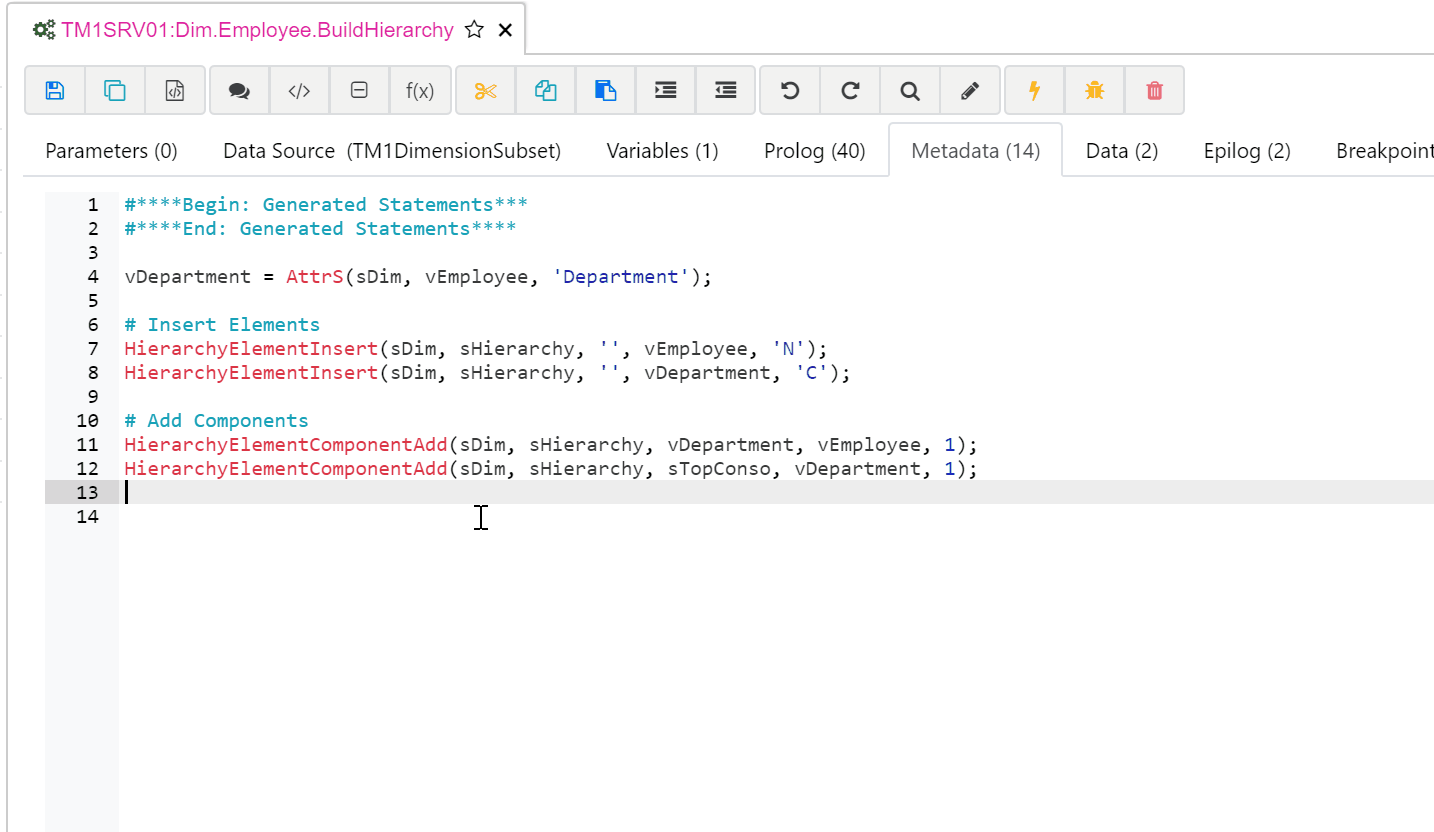Switch to the Prolog tab
The height and width of the screenshot is (832, 1434).
click(814, 150)
